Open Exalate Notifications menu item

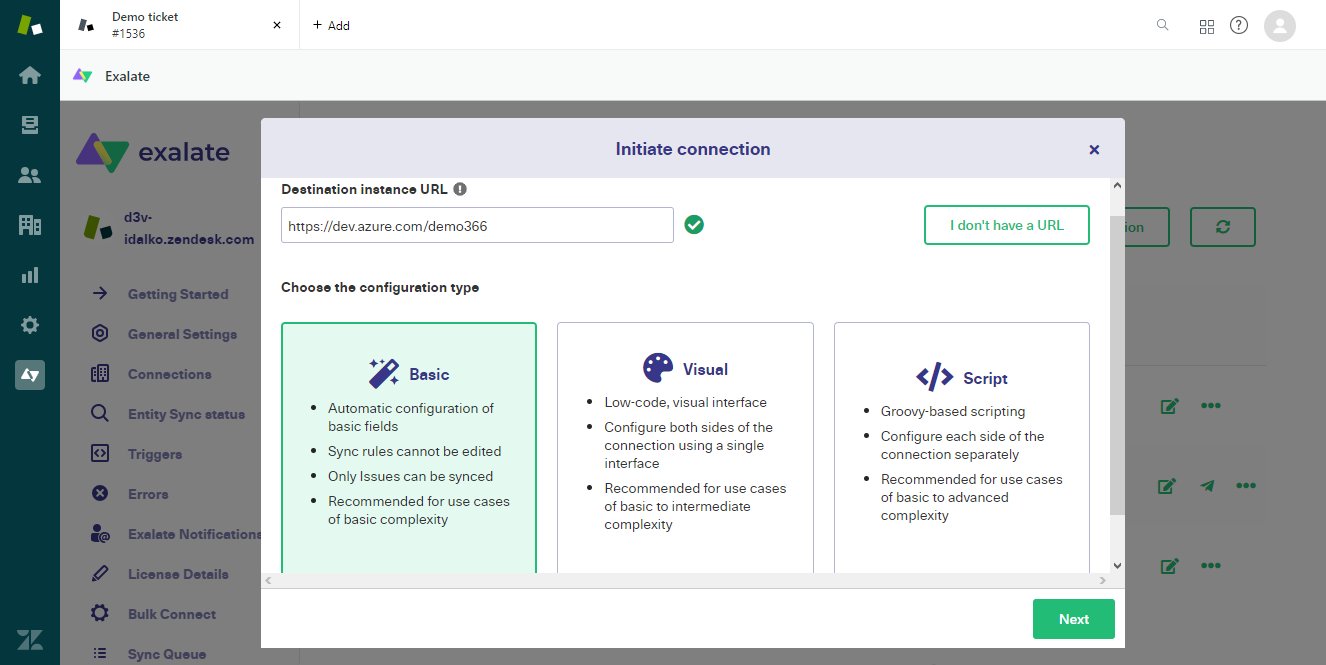pyautogui.click(x=194, y=534)
